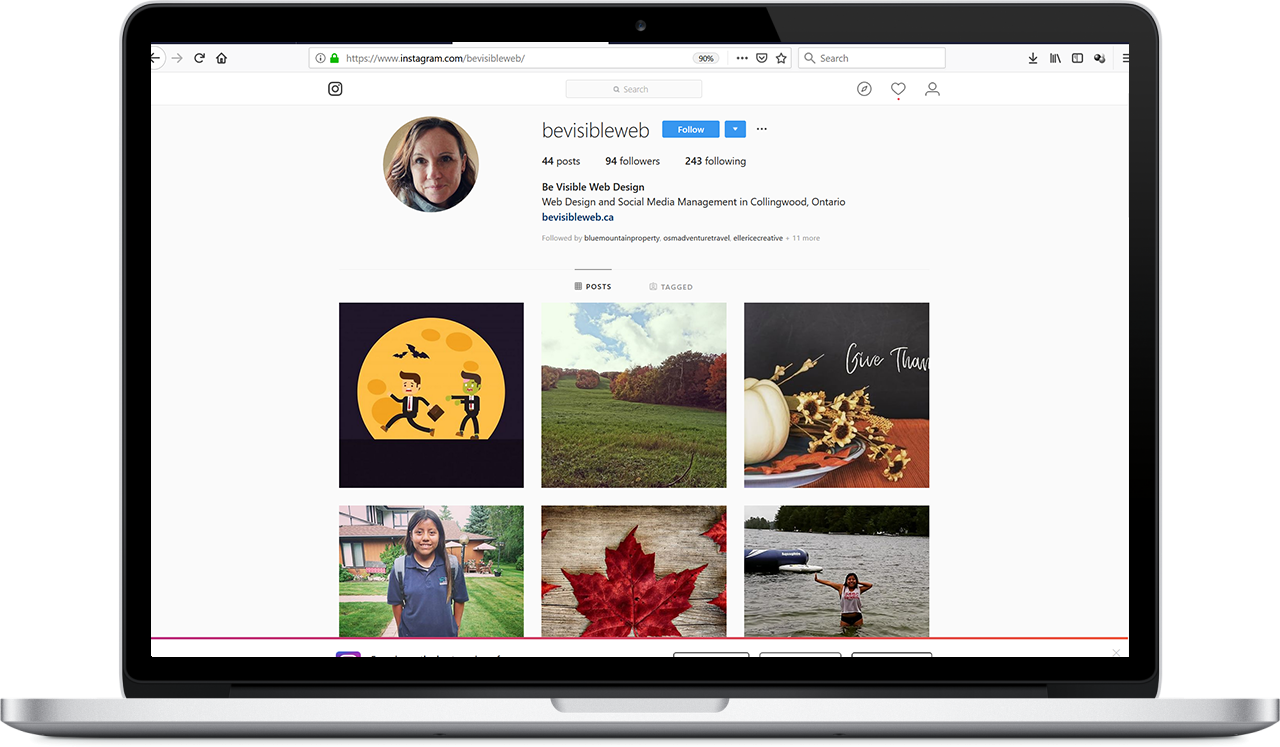The height and width of the screenshot is (747, 1280).
Task: Open the Firefox account icon
Action: (1099, 58)
